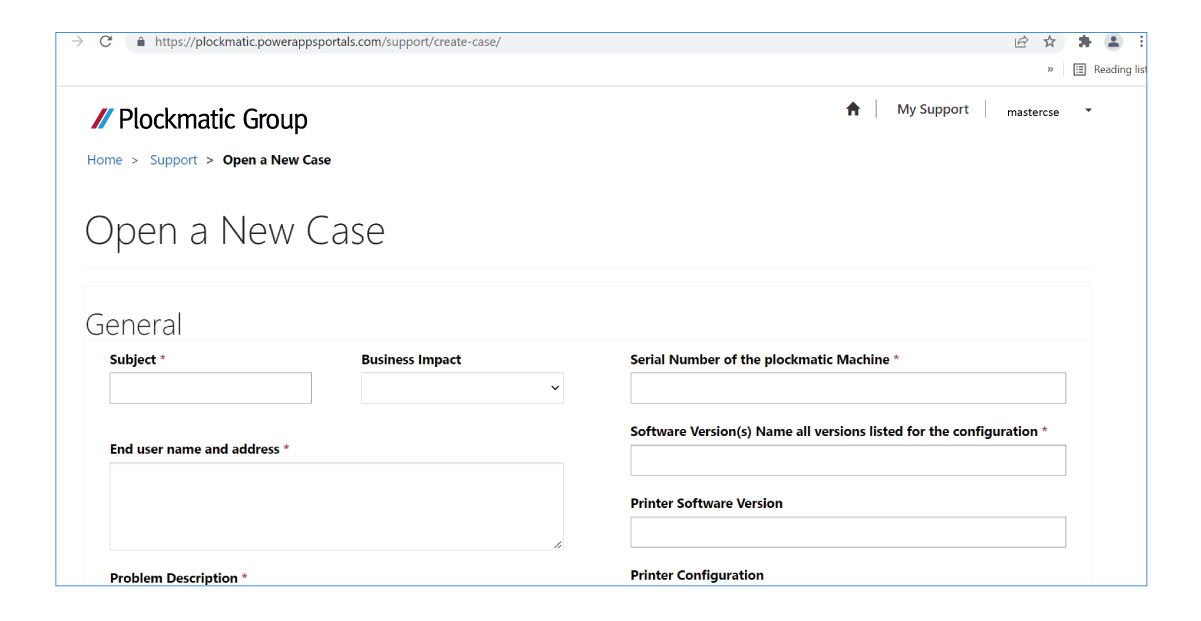Screen dimensions: 1201x621
Task: Click the Subject input field
Action: pyautogui.click(x=210, y=388)
